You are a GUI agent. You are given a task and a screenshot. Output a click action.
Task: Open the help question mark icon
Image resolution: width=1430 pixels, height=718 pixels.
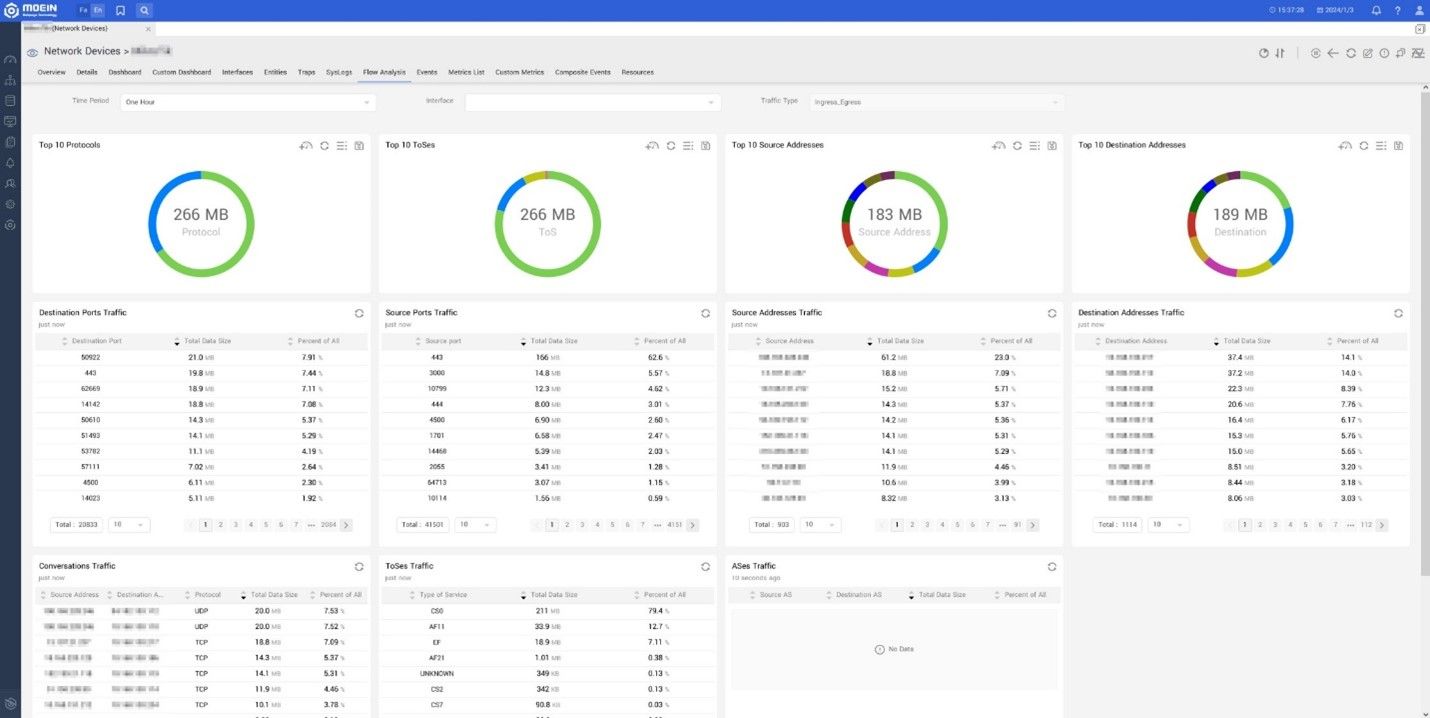[1397, 10]
